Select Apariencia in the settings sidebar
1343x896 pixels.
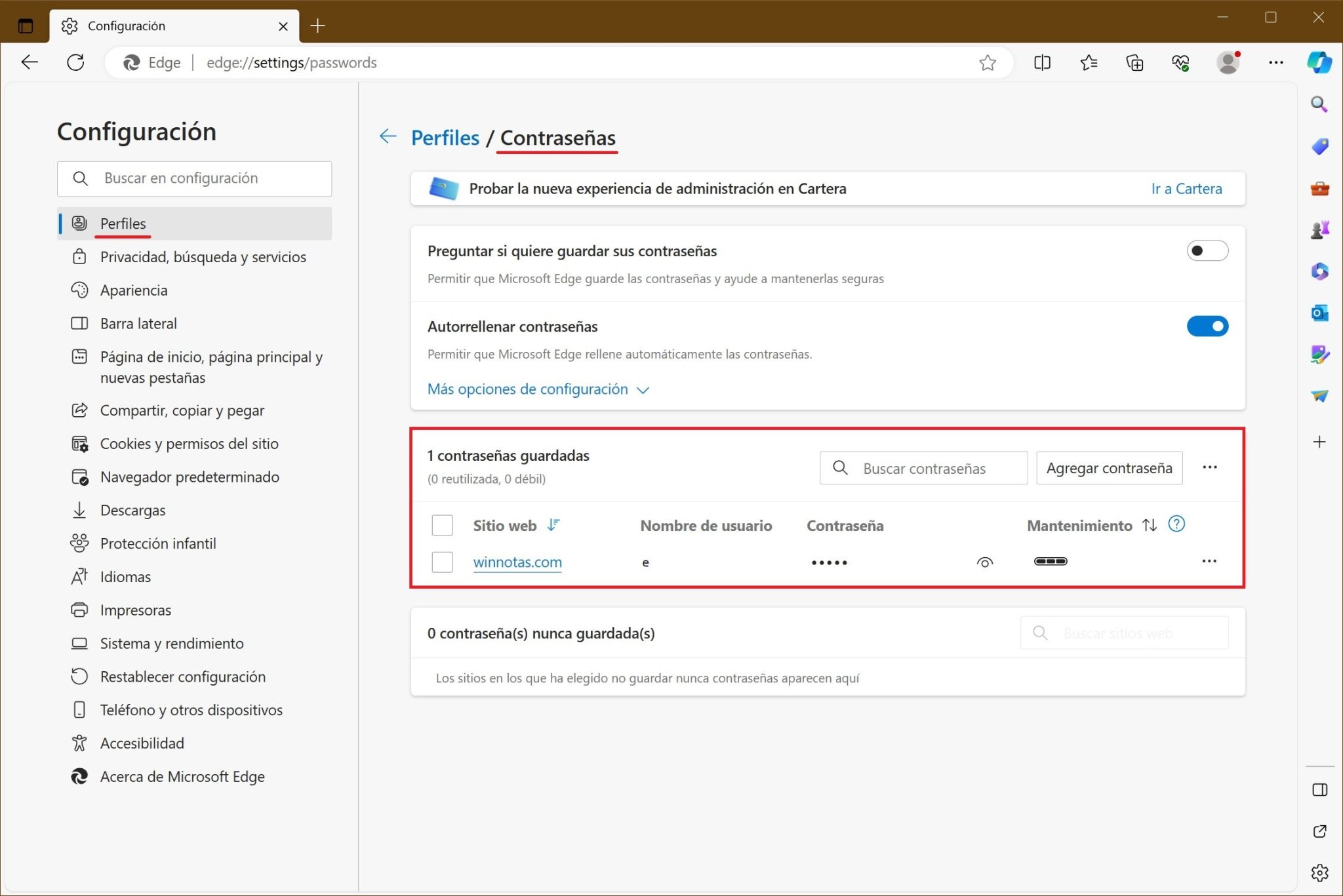(134, 290)
